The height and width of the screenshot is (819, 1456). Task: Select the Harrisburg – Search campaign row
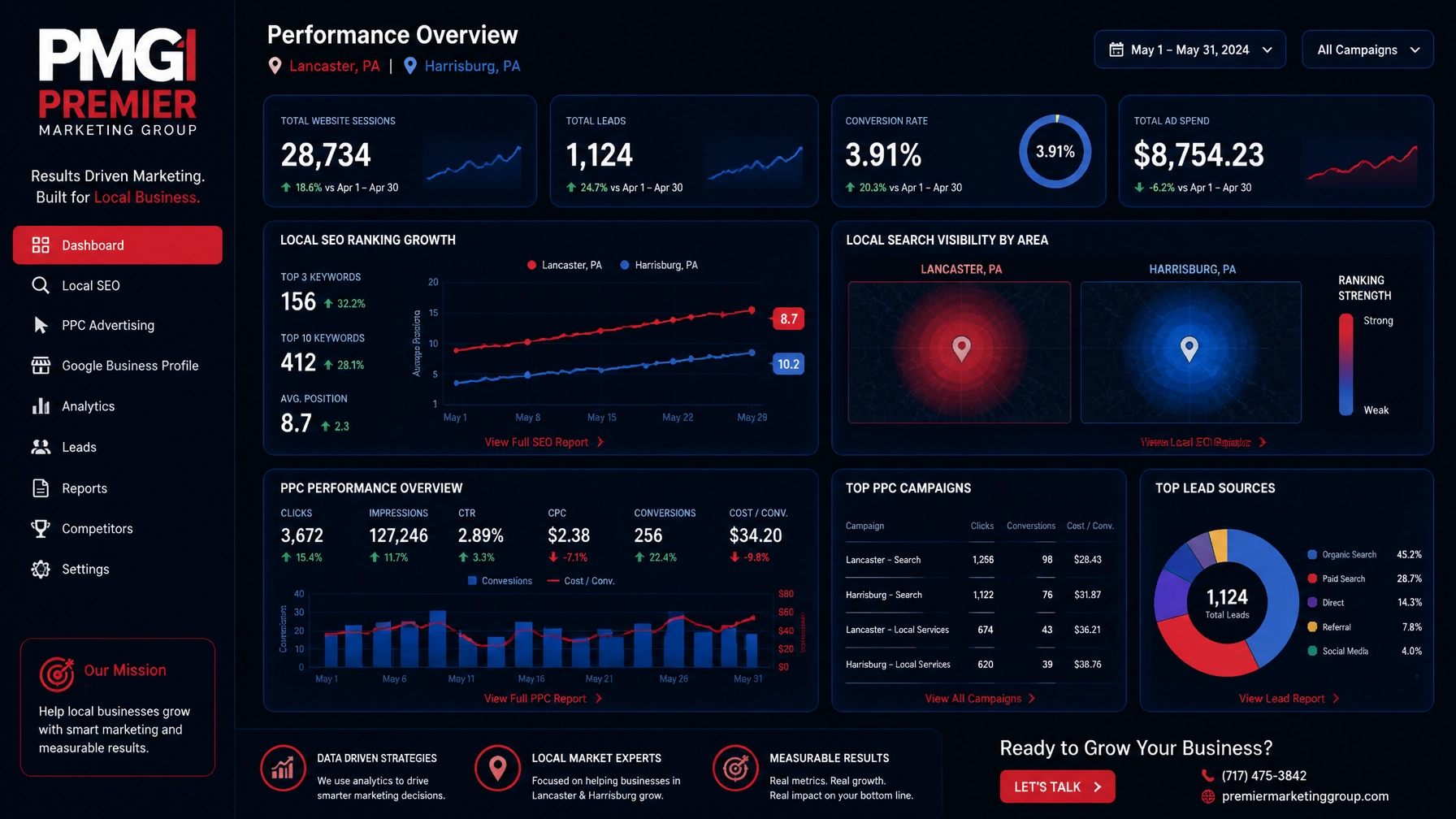tap(980, 595)
